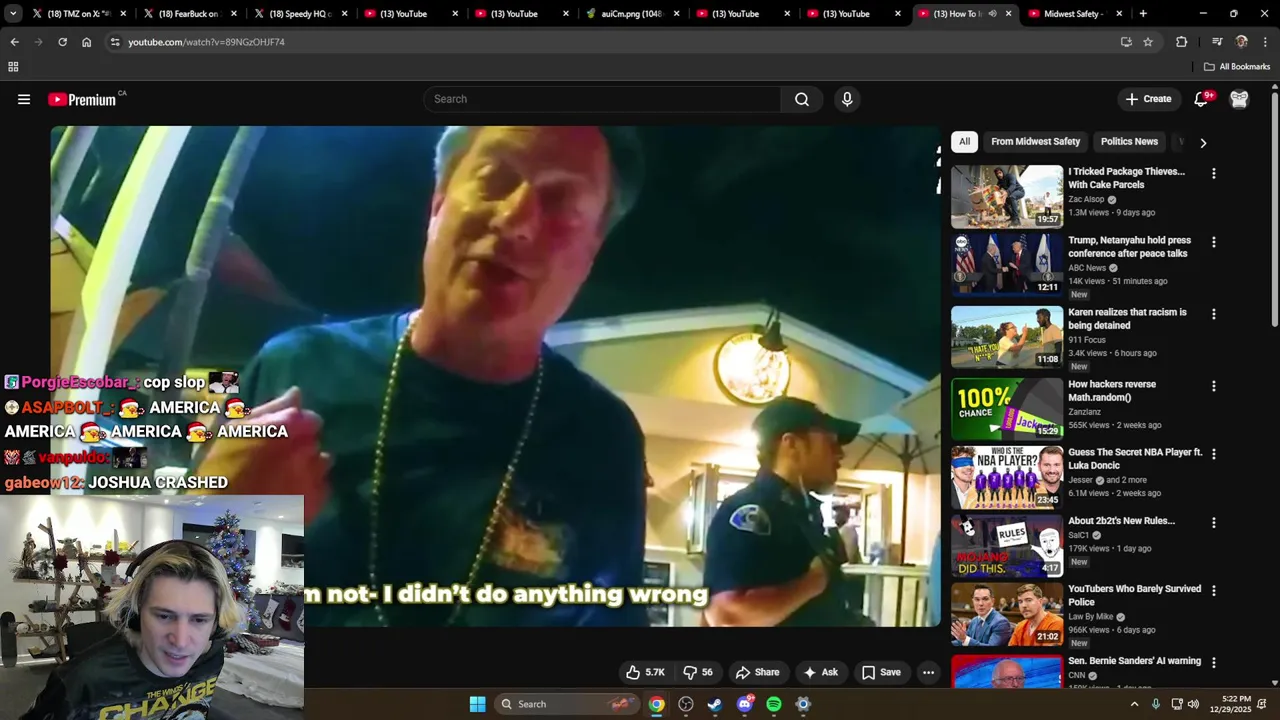The width and height of the screenshot is (1280, 720).
Task: Open Discord from the taskbar
Action: 744,704
